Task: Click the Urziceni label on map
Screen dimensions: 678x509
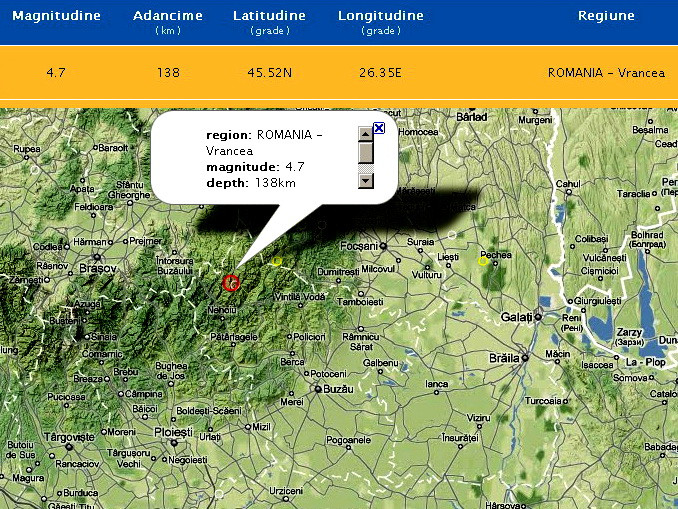Action: [x=286, y=491]
